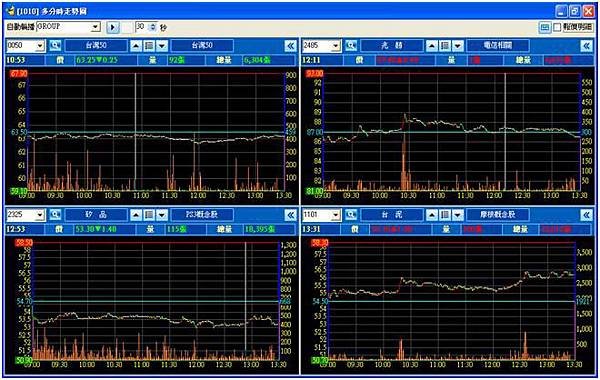Collapse the 0050 panel with double-chevron
Image resolution: width=600 pixels, height=380 pixels.
point(290,46)
